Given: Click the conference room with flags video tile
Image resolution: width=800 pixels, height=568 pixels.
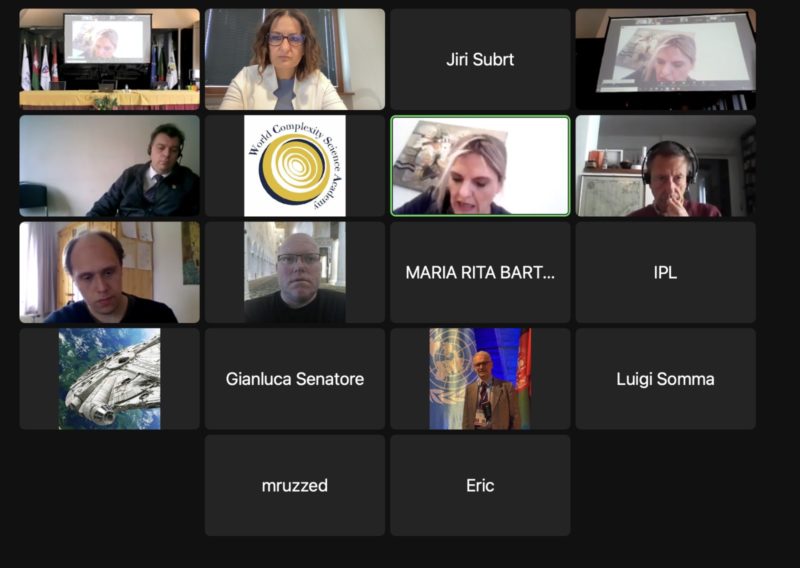Looking at the screenshot, I should tap(109, 59).
